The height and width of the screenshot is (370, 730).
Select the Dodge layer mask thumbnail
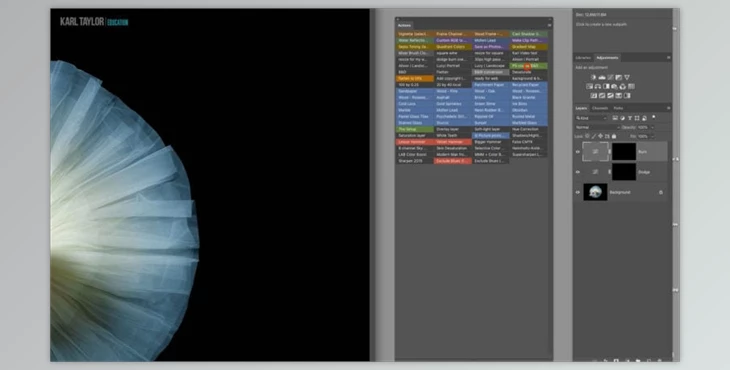click(624, 172)
